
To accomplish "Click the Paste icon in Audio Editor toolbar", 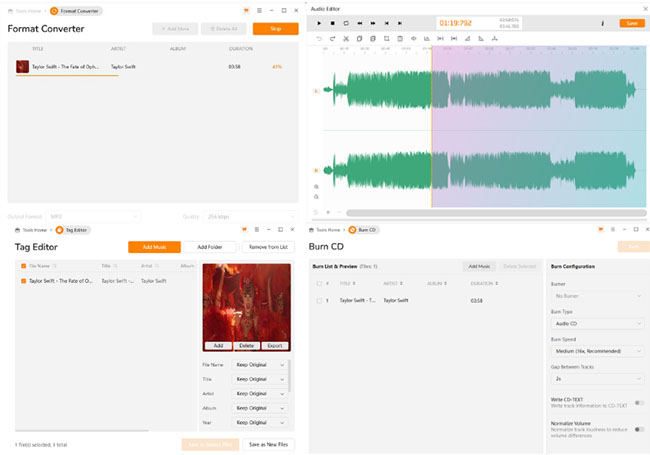I will (373, 39).
